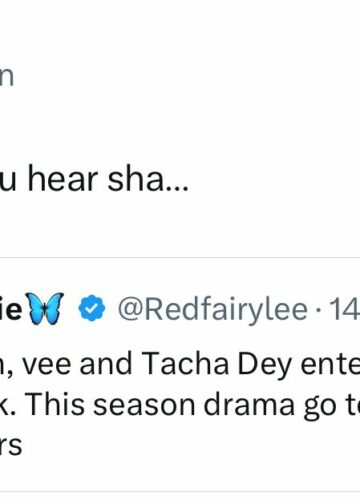Viewport: 360px width, 504px height.
Task: Click the word 'This' in the tweet body
Action: [55, 405]
